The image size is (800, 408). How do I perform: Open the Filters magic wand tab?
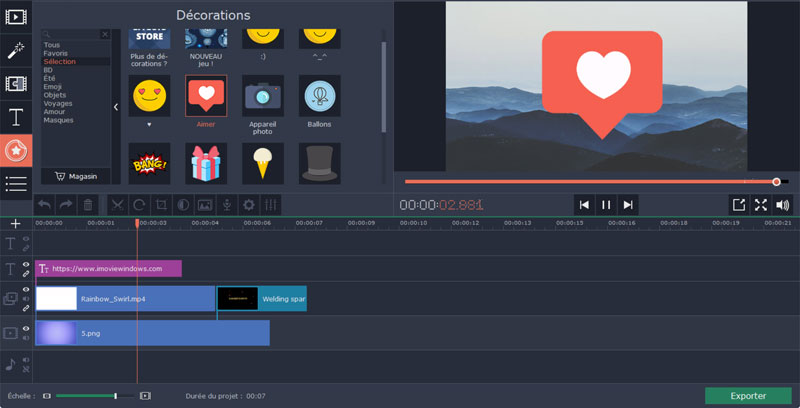click(16, 50)
